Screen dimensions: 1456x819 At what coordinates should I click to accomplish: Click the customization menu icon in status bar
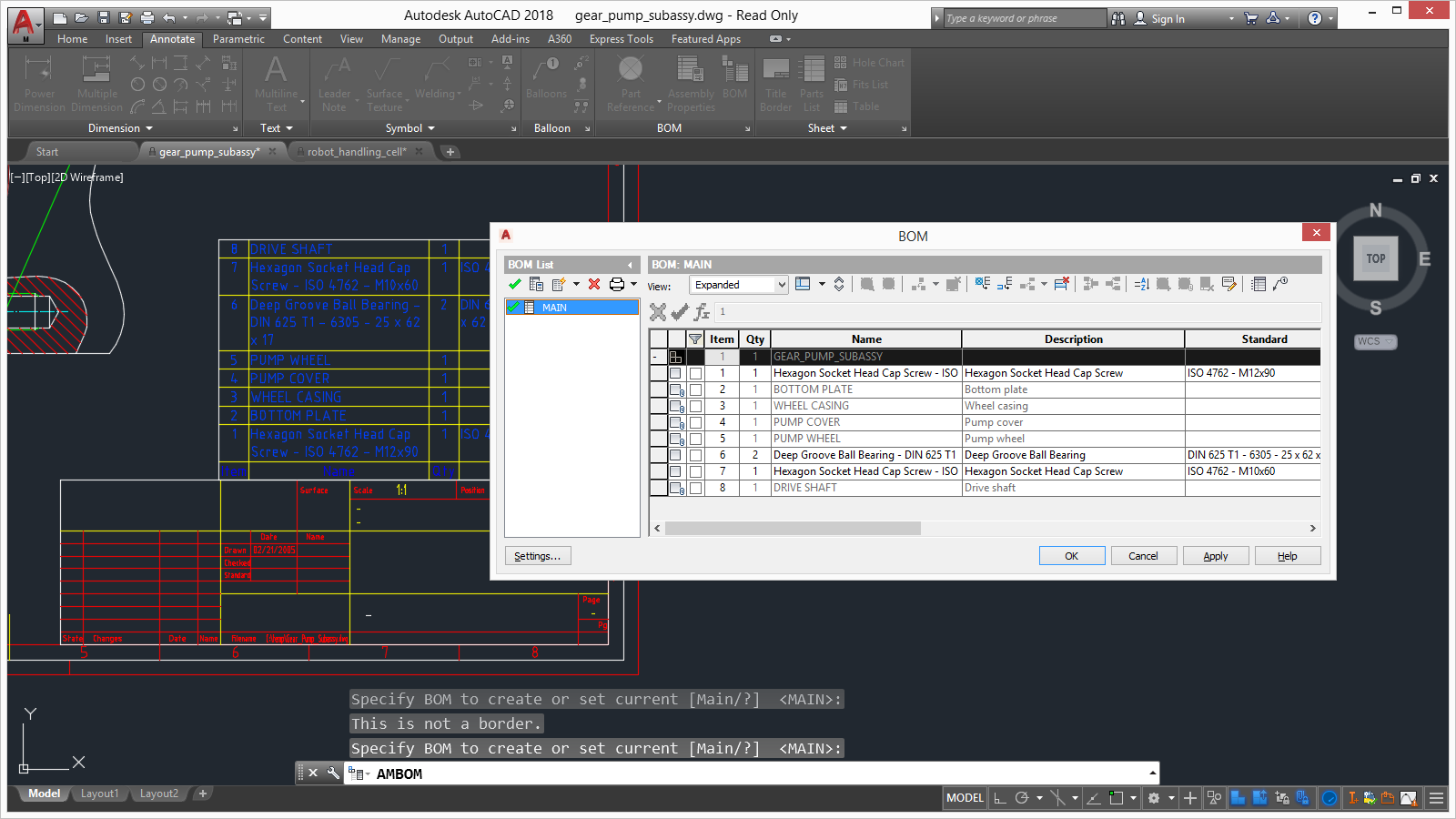(x=1436, y=798)
